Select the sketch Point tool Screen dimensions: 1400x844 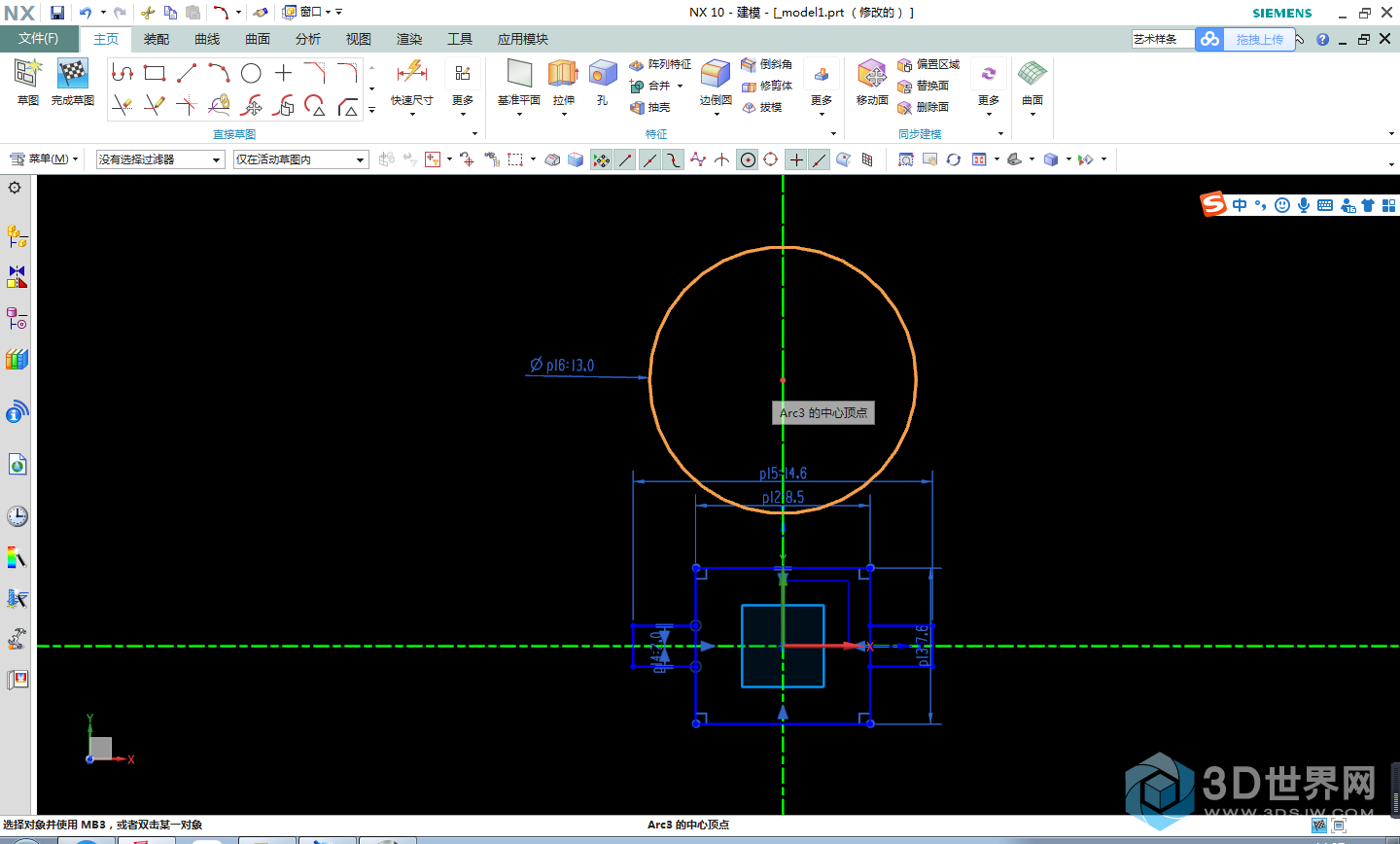click(283, 73)
